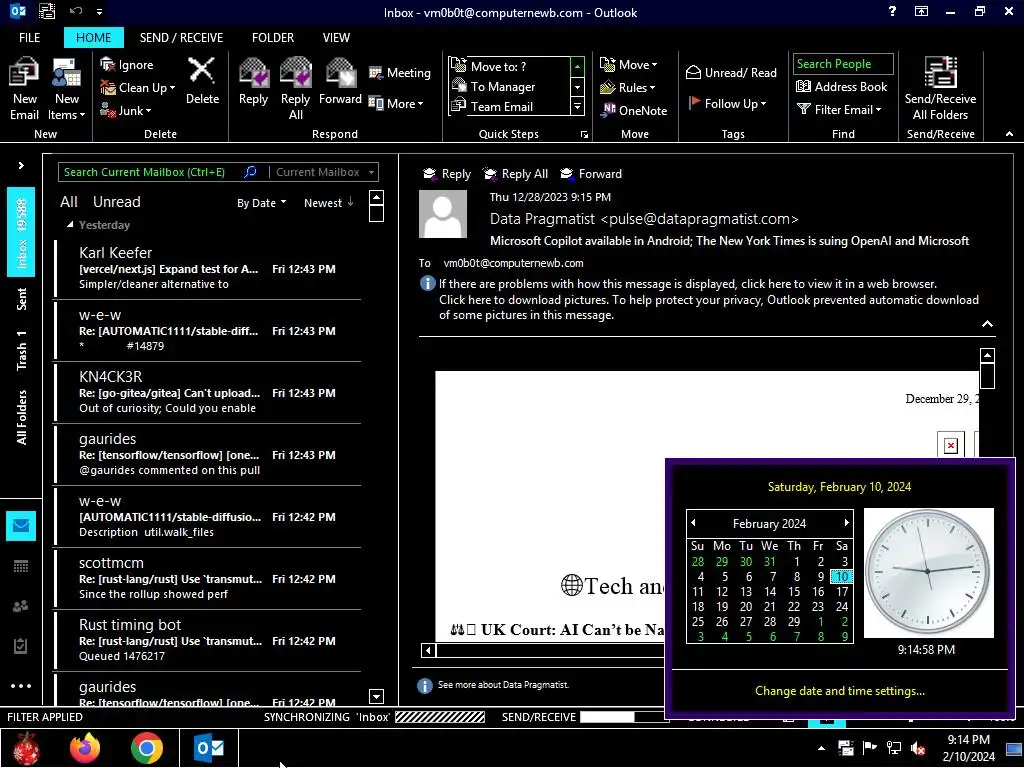This screenshot has height=768, width=1024.
Task: Collapse the ribbon
Action: [x=1009, y=134]
